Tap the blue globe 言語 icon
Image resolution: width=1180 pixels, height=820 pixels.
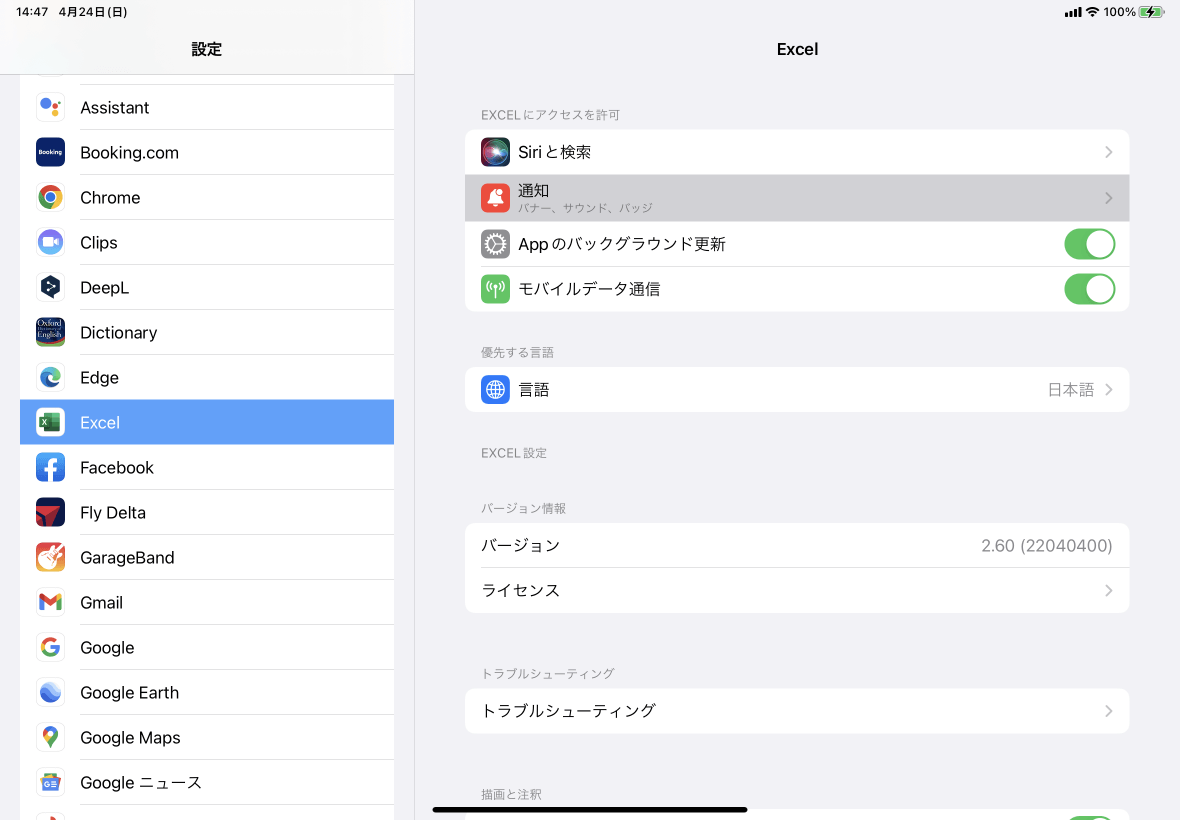click(x=495, y=390)
